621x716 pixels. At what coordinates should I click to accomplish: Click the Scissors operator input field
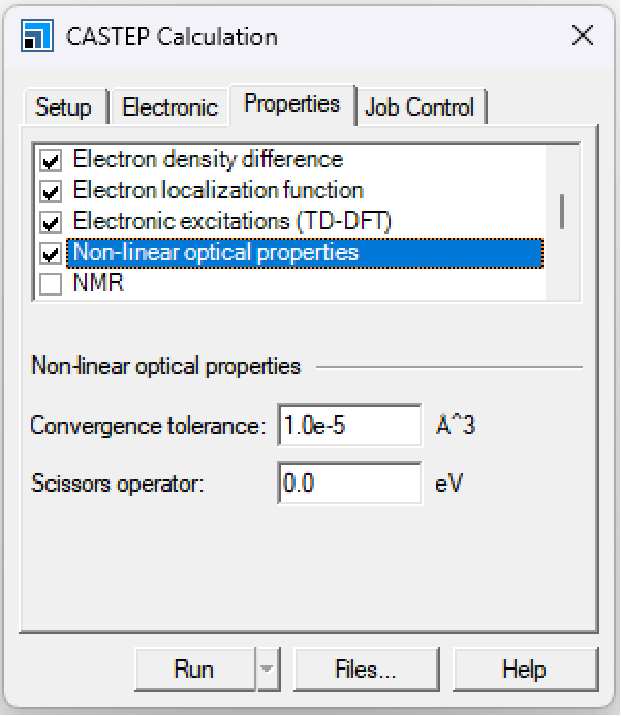(350, 484)
